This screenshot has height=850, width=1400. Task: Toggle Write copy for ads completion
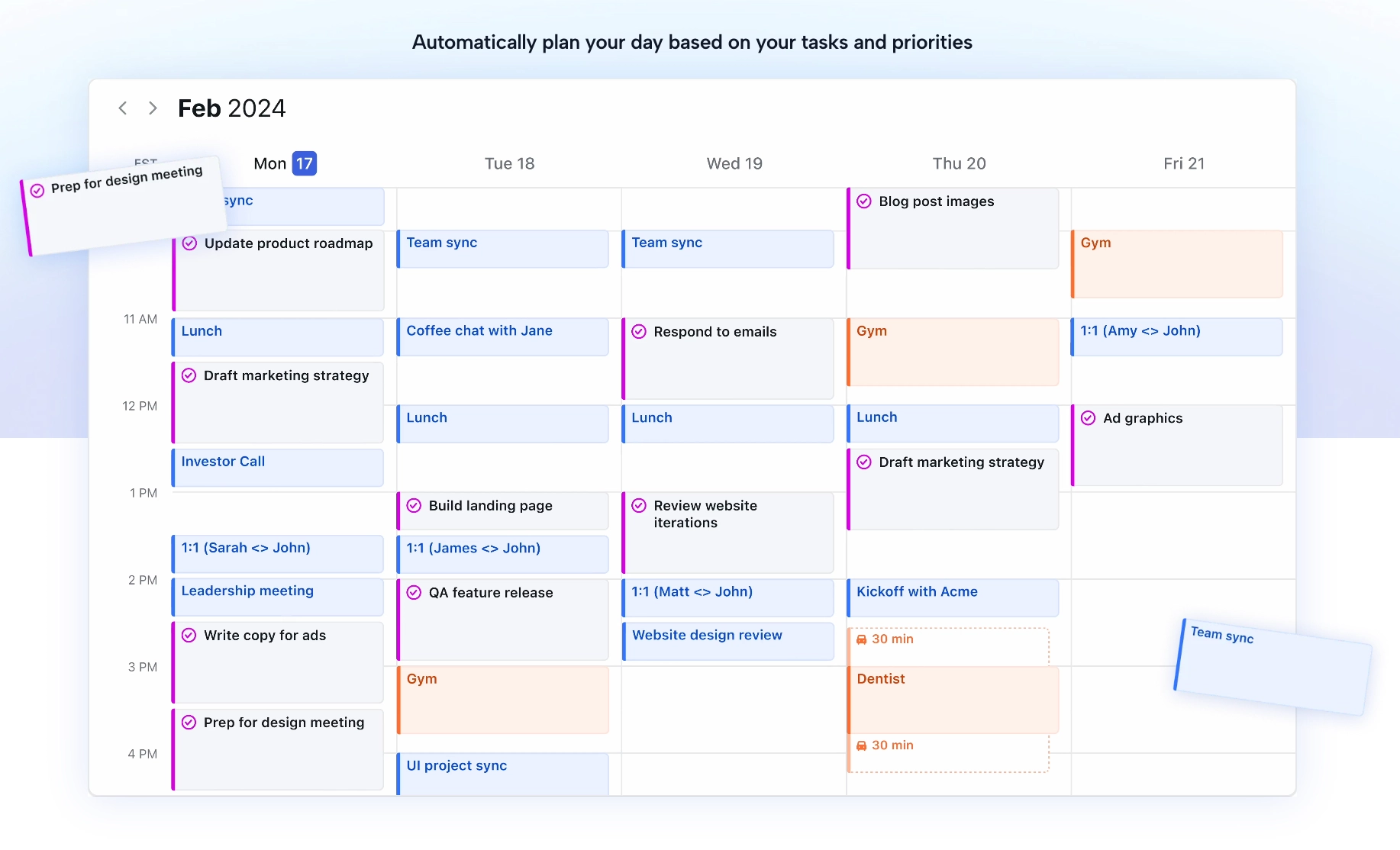(189, 636)
